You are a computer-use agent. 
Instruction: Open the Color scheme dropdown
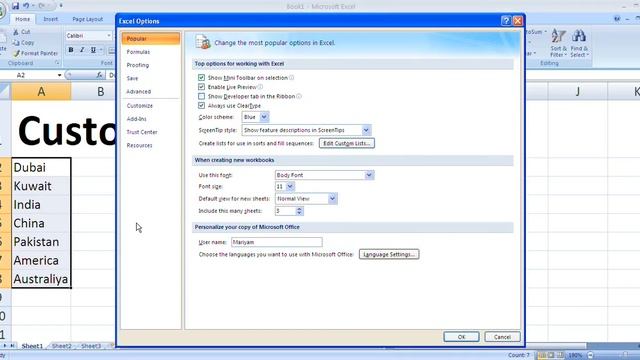(x=264, y=117)
